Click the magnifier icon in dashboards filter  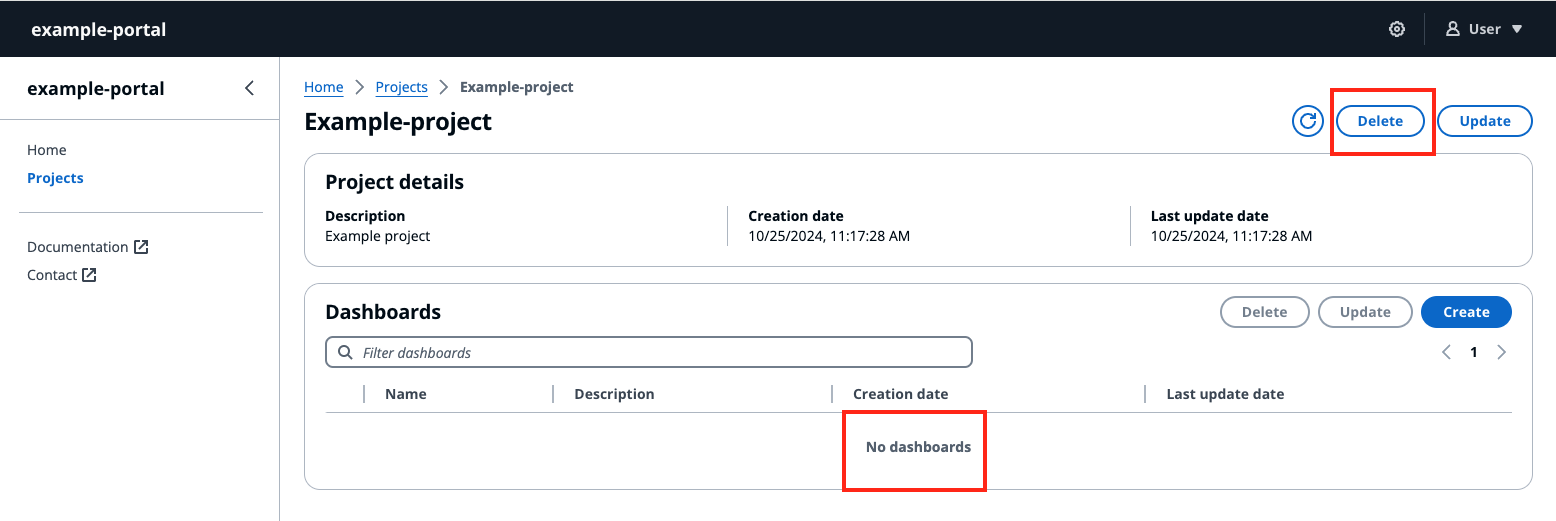tap(346, 352)
